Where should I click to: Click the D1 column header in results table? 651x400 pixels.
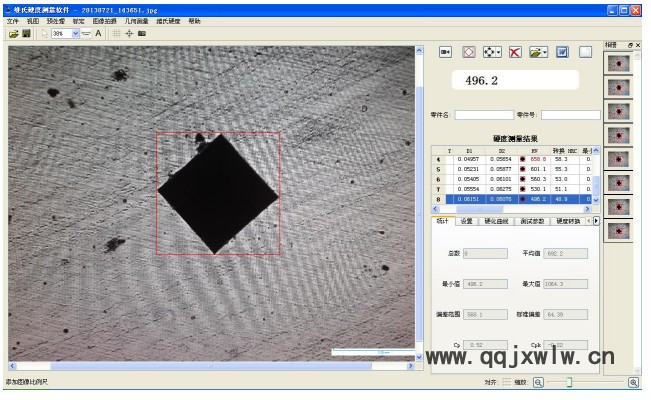[x=469, y=150]
